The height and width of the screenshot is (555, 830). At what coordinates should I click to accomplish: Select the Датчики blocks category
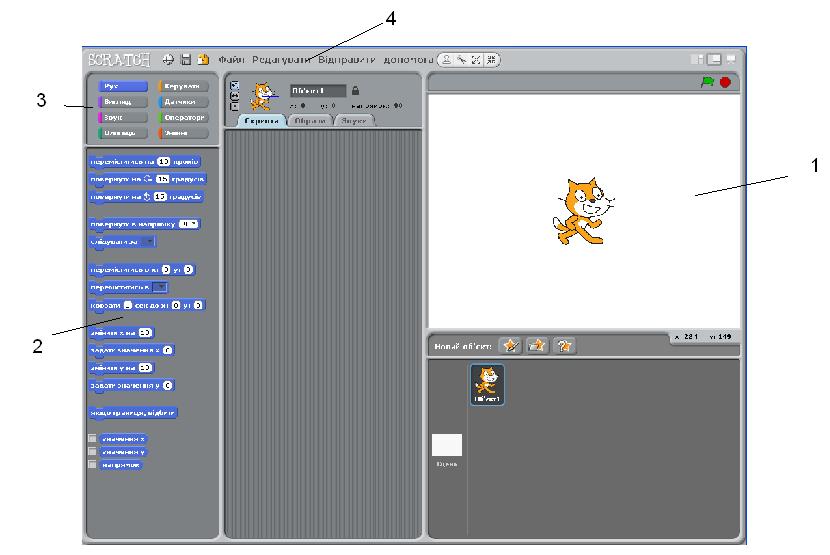183,102
